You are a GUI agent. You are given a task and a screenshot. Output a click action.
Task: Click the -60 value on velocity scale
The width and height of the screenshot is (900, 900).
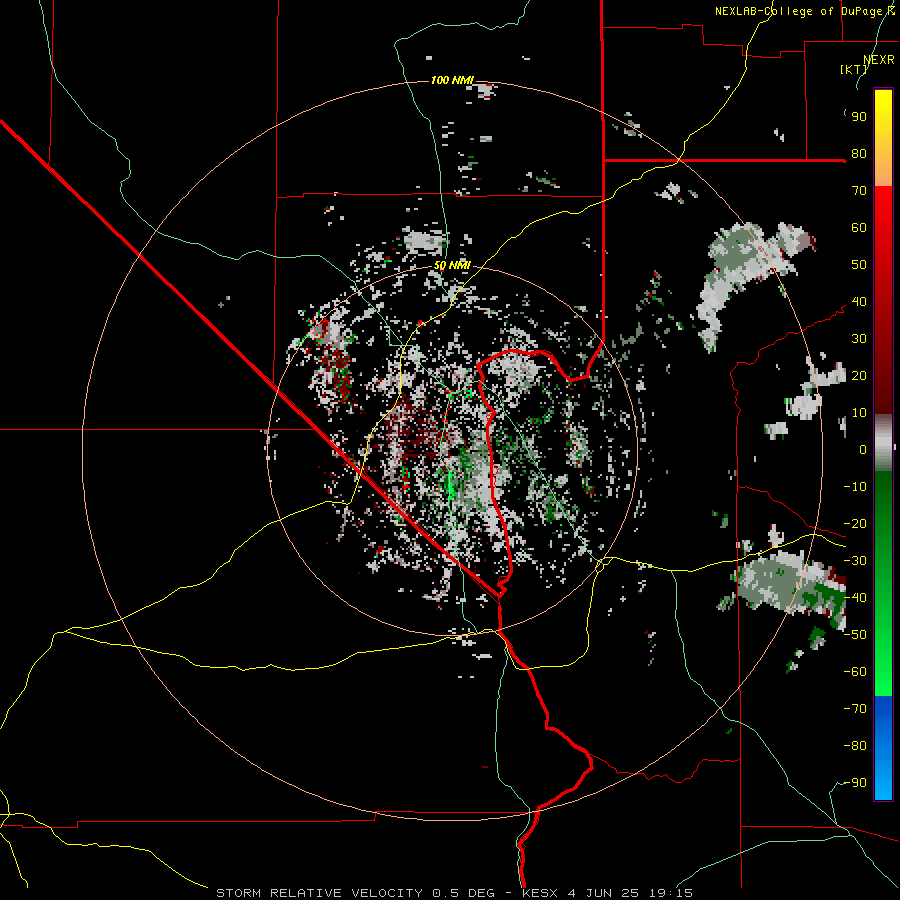pos(855,672)
